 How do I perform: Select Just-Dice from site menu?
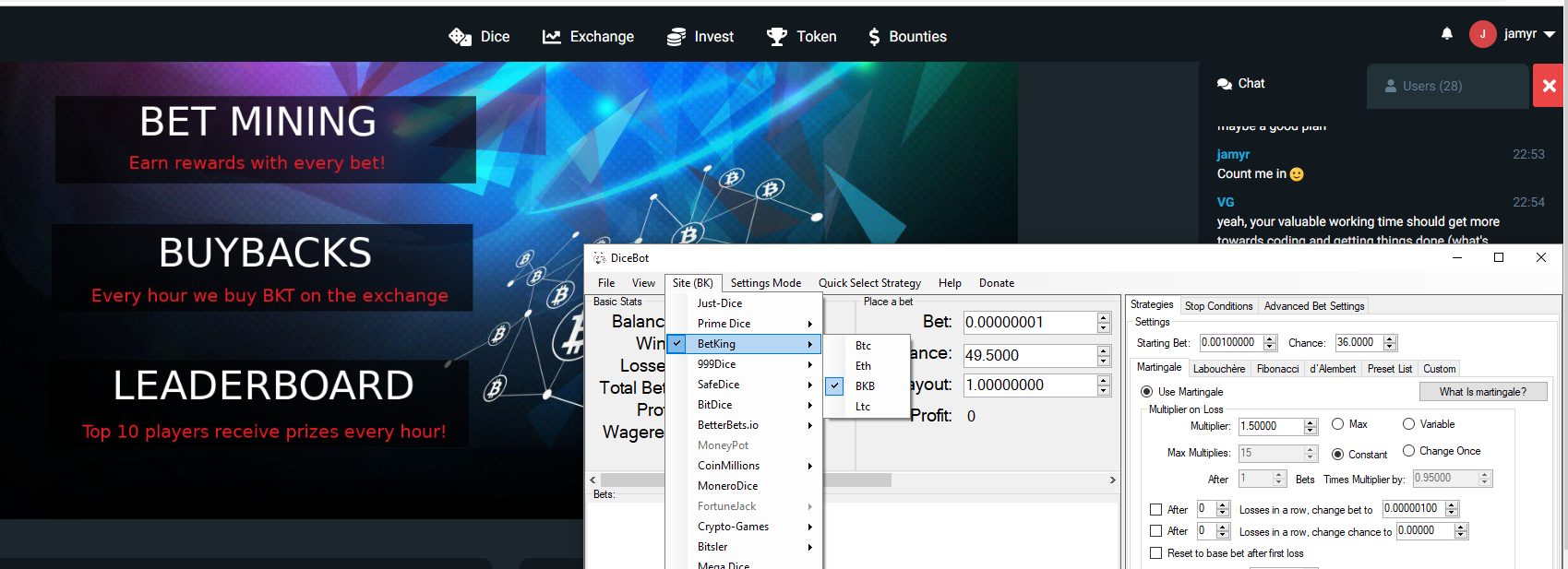pyautogui.click(x=744, y=303)
